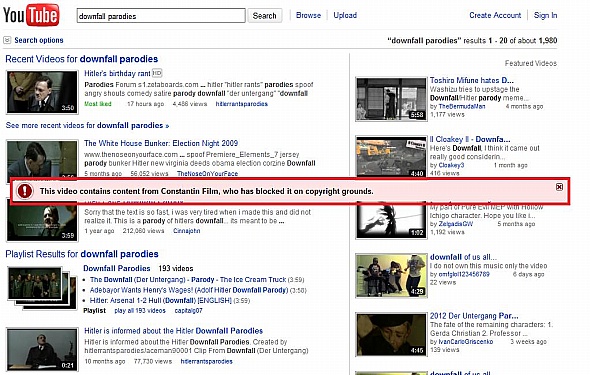Visit omfglol123456789 channel
The width and height of the screenshot is (590, 375).
tap(464, 274)
